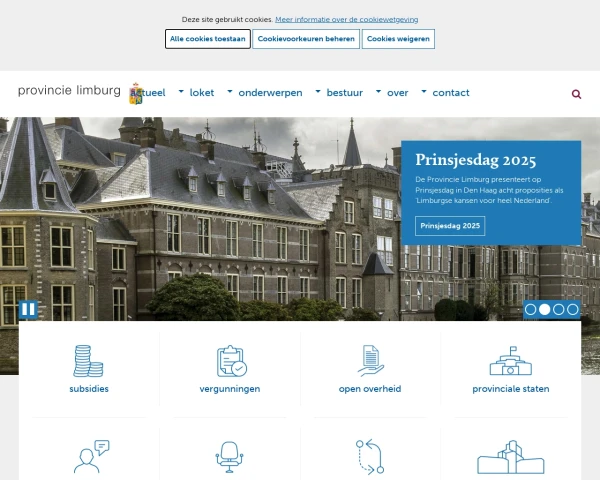This screenshot has width=600, height=480.
Task: Click the Prinsjesdag 2025 banner heading
Action: point(476,160)
